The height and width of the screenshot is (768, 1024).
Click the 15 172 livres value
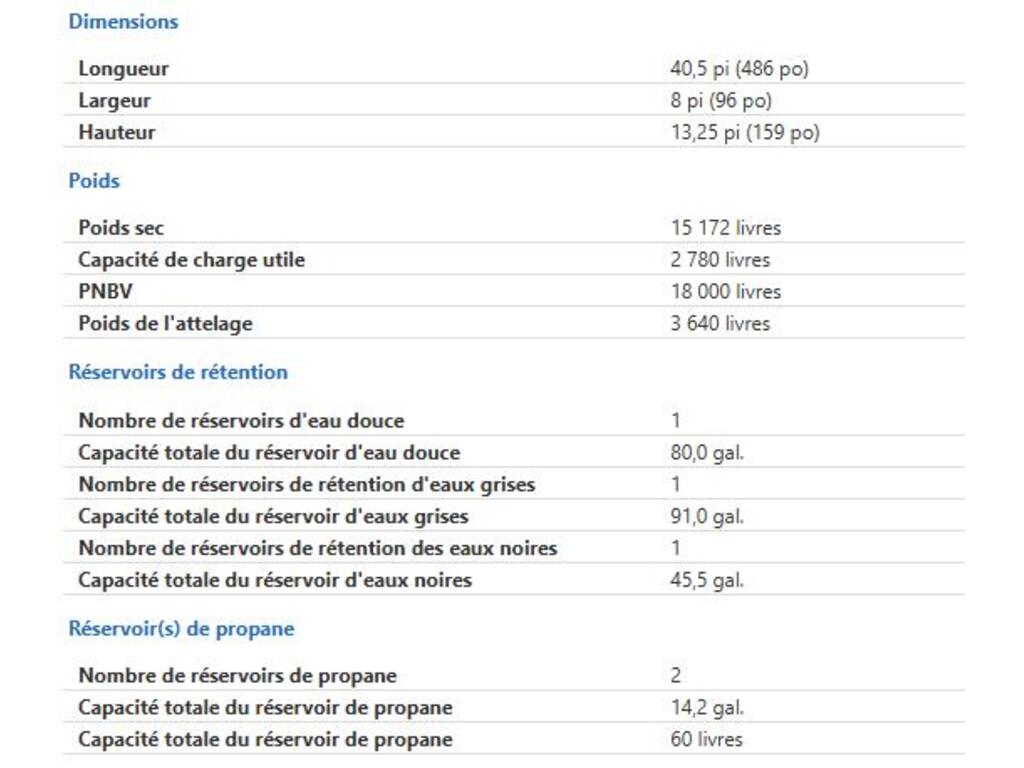pyautogui.click(x=726, y=228)
